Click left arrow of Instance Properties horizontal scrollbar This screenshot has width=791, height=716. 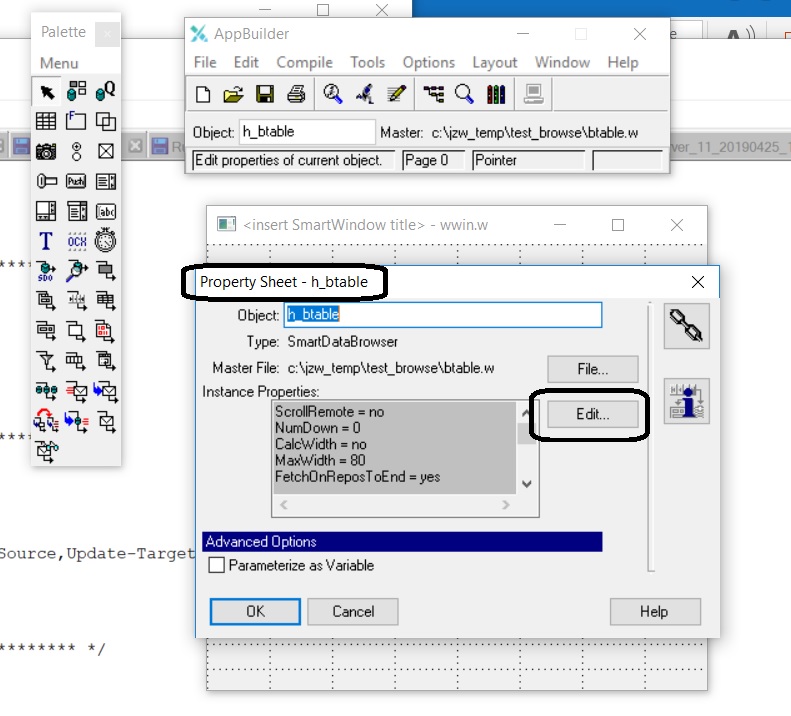[x=284, y=505]
